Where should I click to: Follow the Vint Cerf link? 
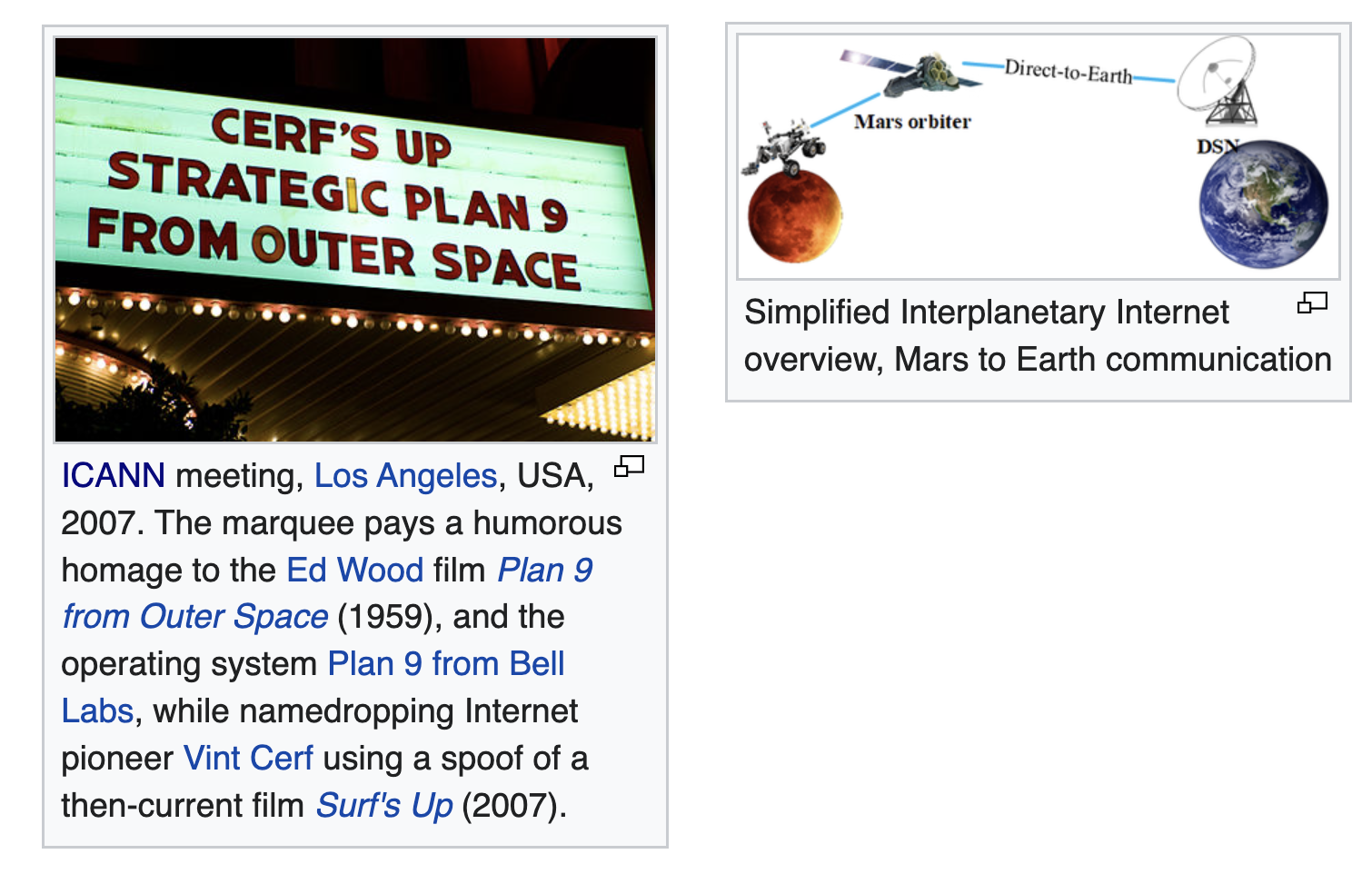pyautogui.click(x=248, y=758)
